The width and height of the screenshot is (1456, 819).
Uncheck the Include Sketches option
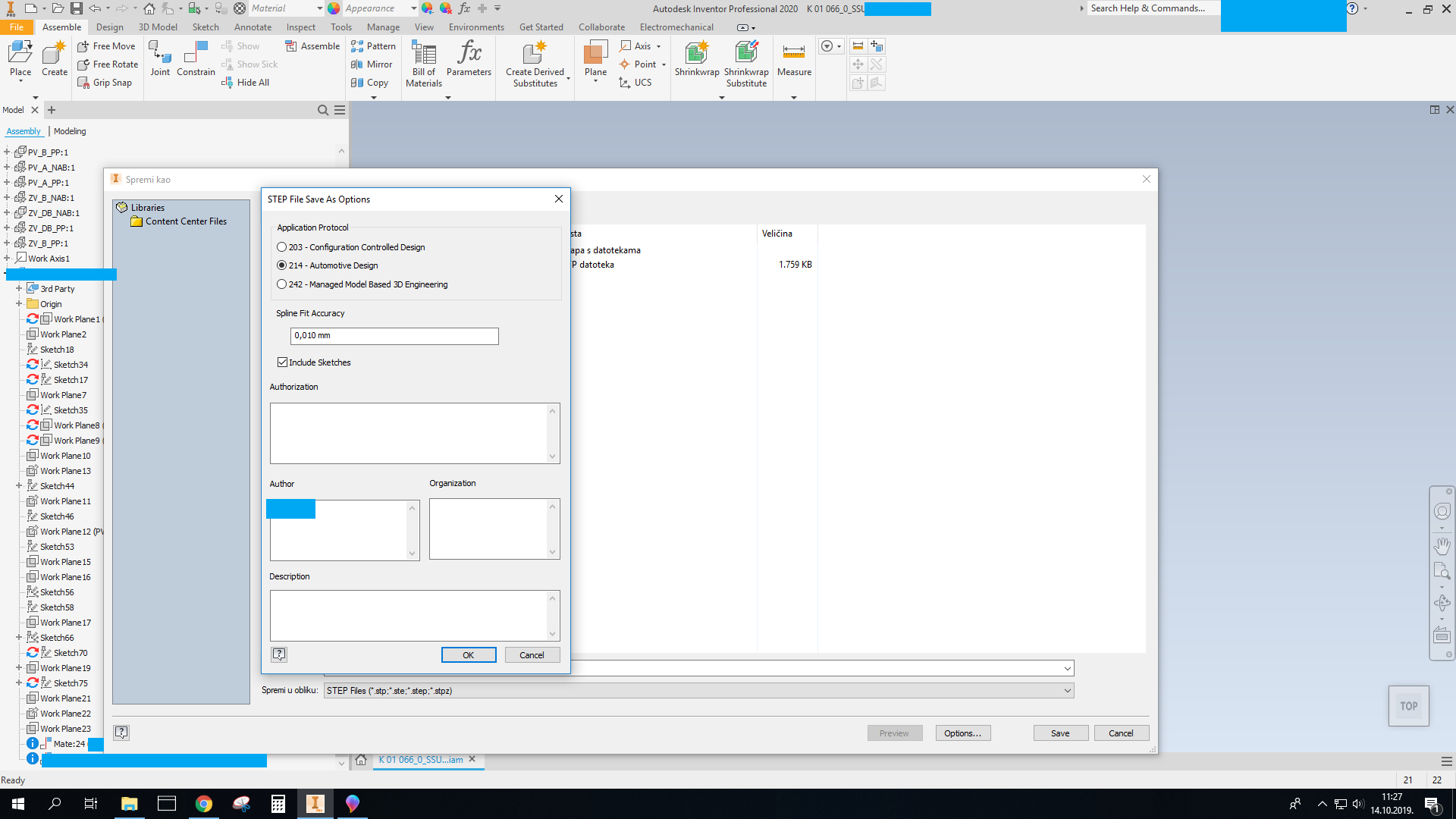(281, 362)
